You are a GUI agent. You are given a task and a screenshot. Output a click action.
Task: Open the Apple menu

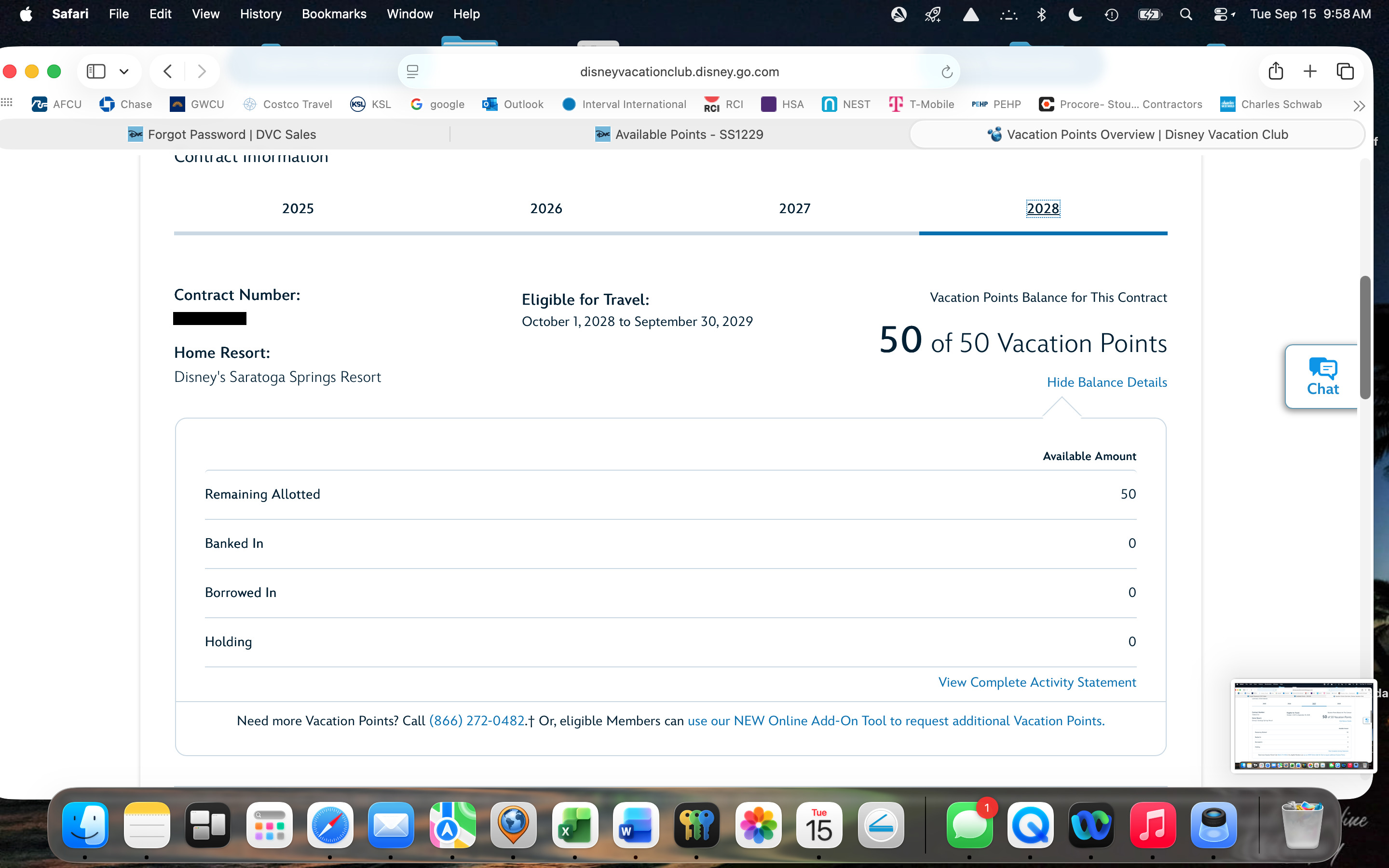(x=26, y=14)
